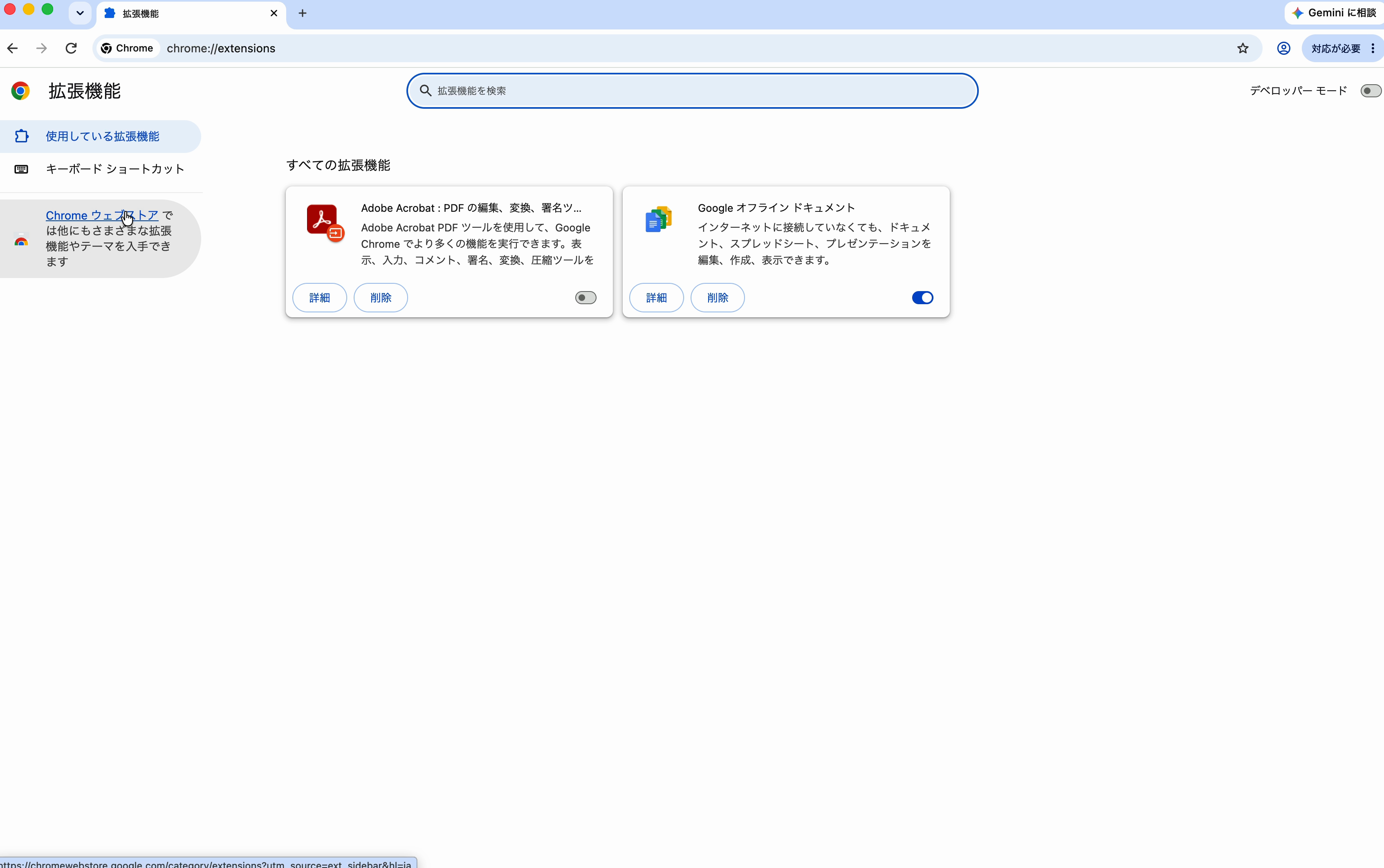Open the profile account icon
This screenshot has height=868, width=1384.
point(1283,48)
